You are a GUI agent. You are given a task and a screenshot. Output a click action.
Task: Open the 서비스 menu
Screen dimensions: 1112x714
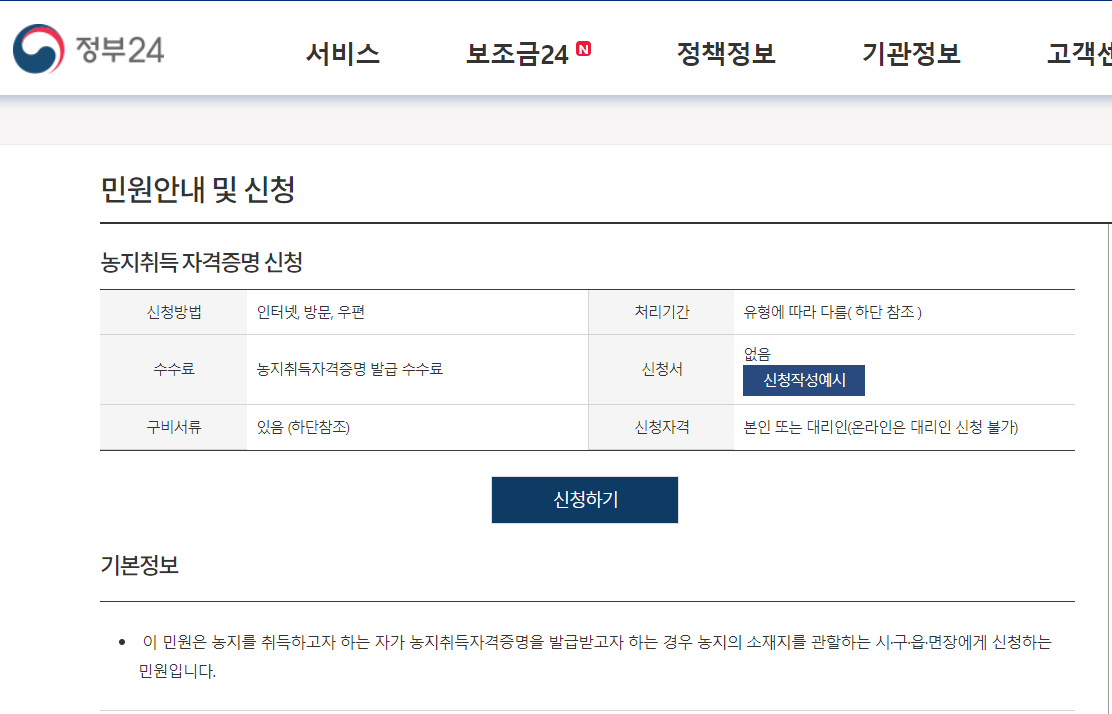[343, 55]
